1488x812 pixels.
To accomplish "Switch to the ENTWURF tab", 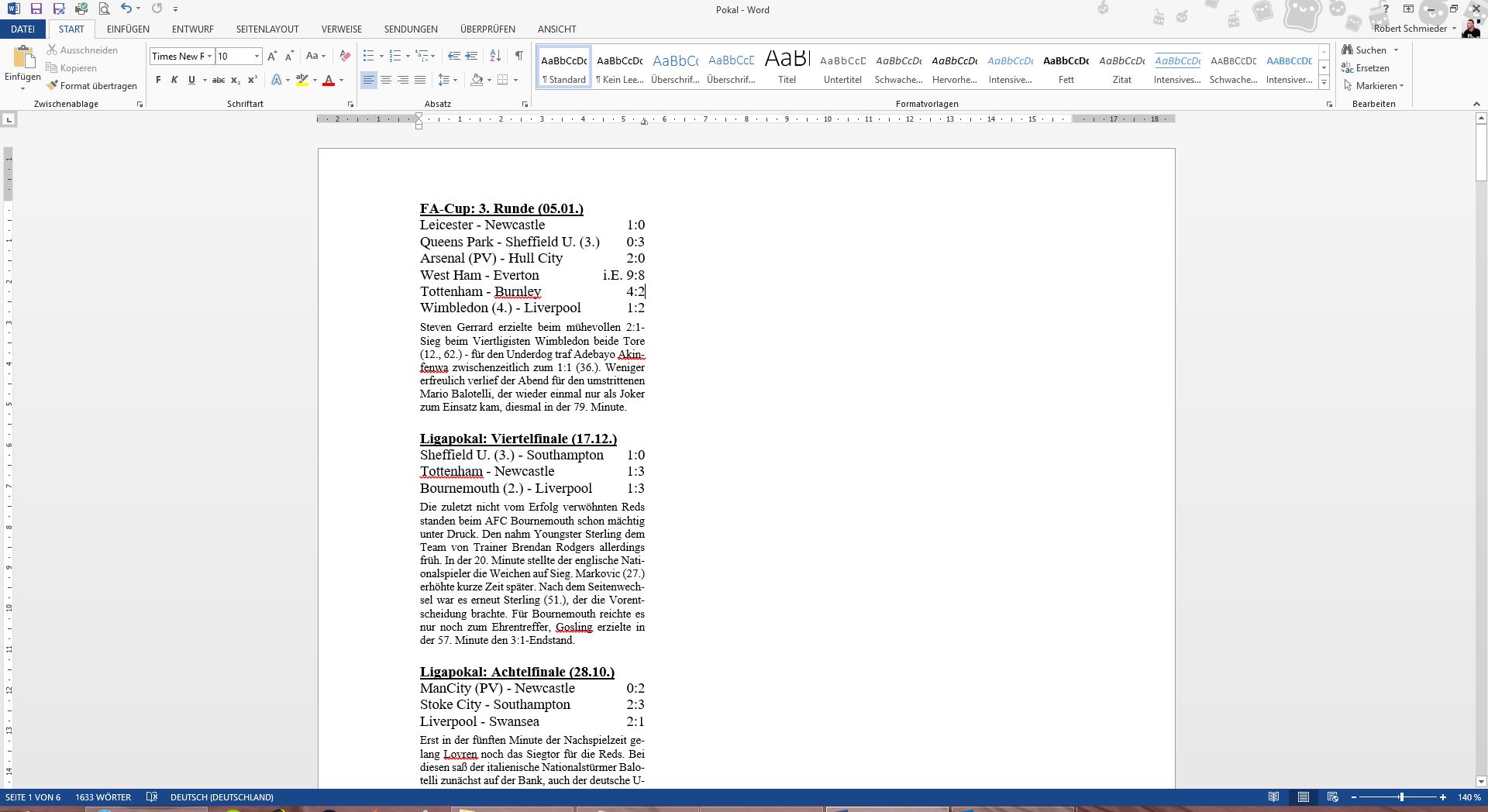I will click(193, 29).
